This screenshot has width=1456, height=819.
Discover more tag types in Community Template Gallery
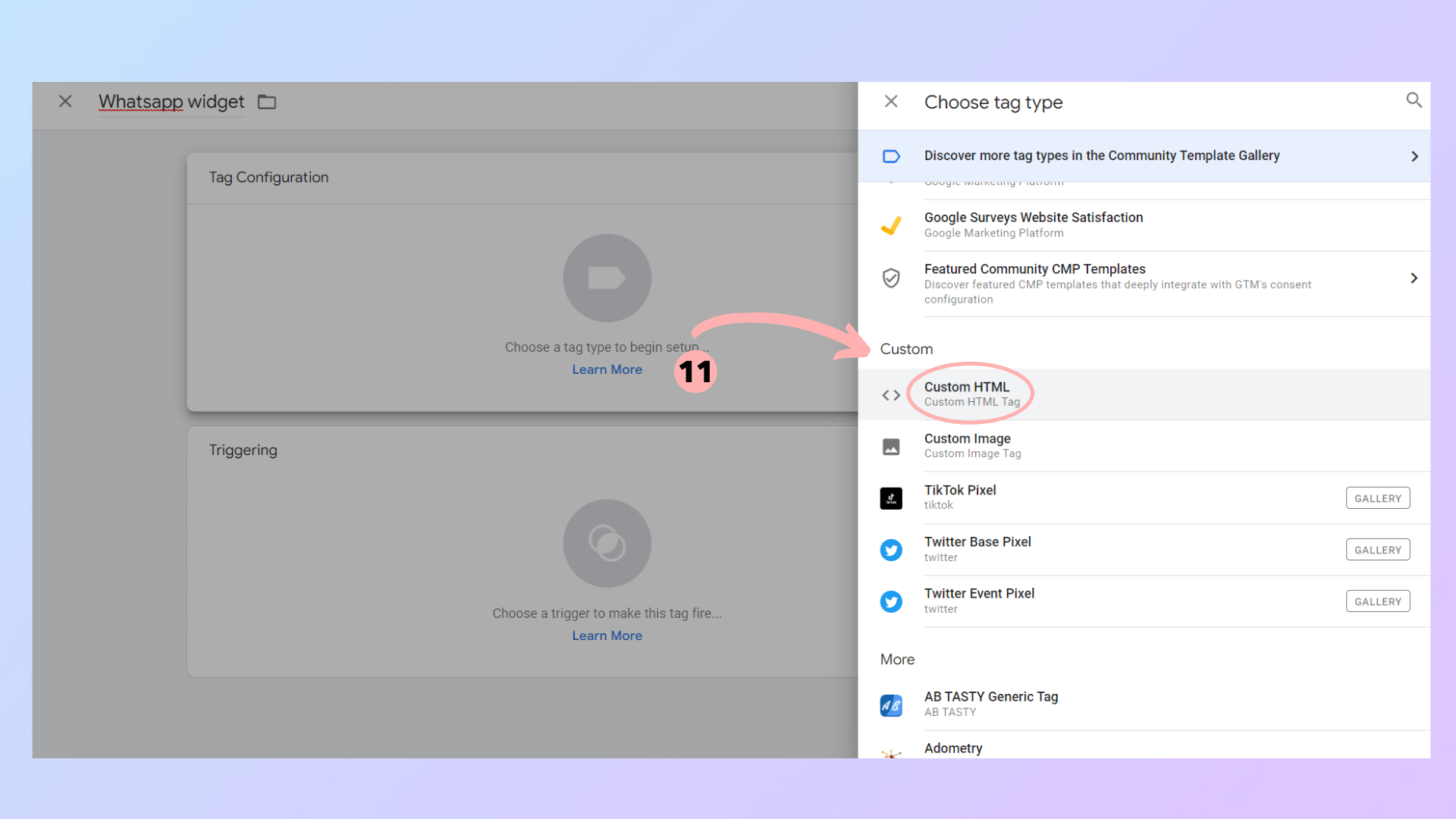click(x=1144, y=156)
